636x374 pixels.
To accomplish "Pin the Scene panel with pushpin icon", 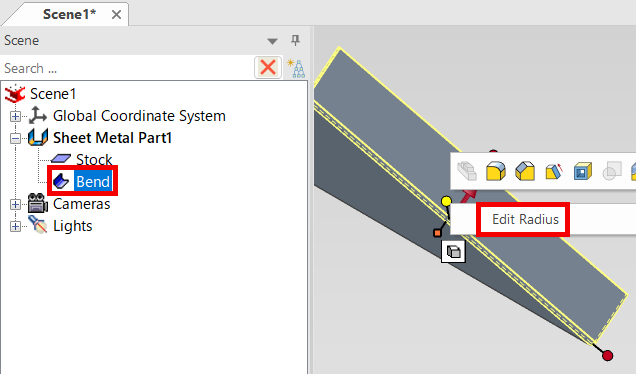I will [x=295, y=40].
